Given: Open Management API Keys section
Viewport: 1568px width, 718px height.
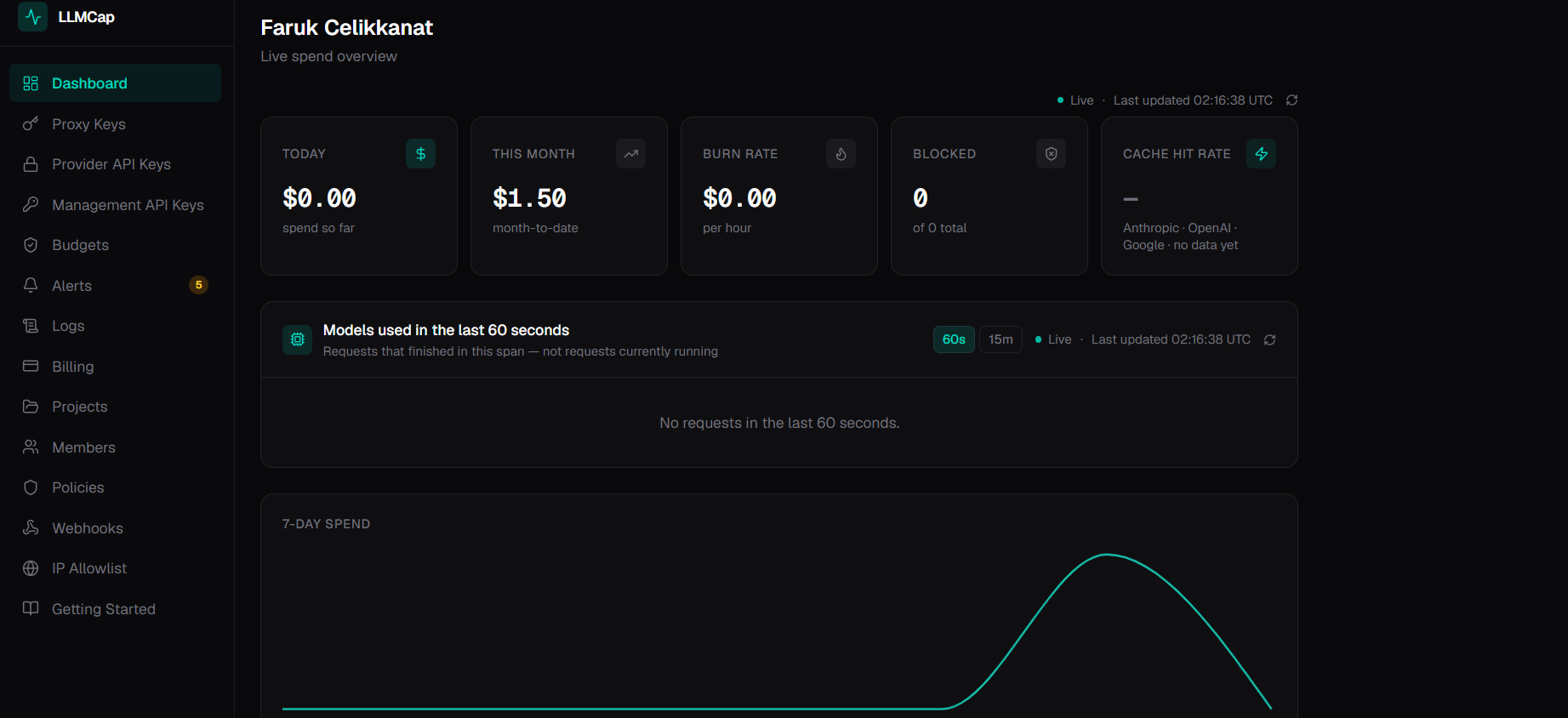Looking at the screenshot, I should coord(115,205).
